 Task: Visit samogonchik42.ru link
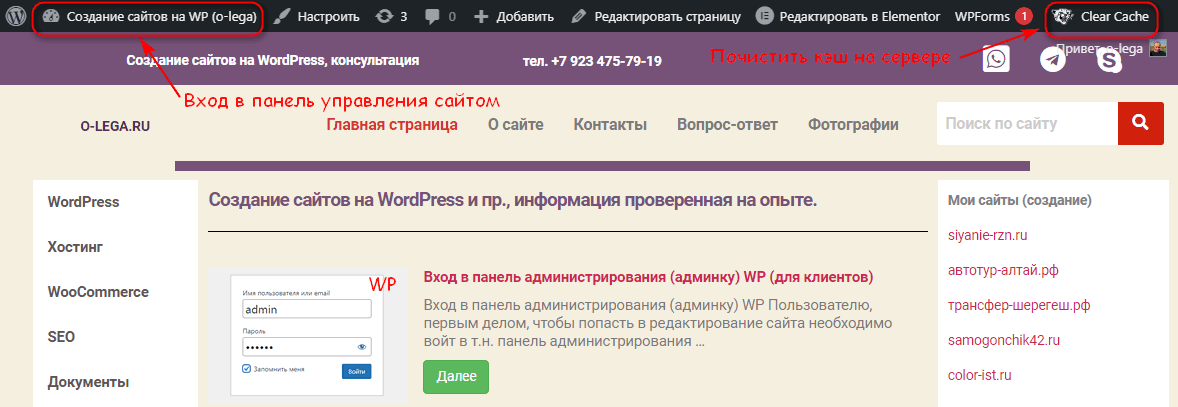pos(1004,340)
